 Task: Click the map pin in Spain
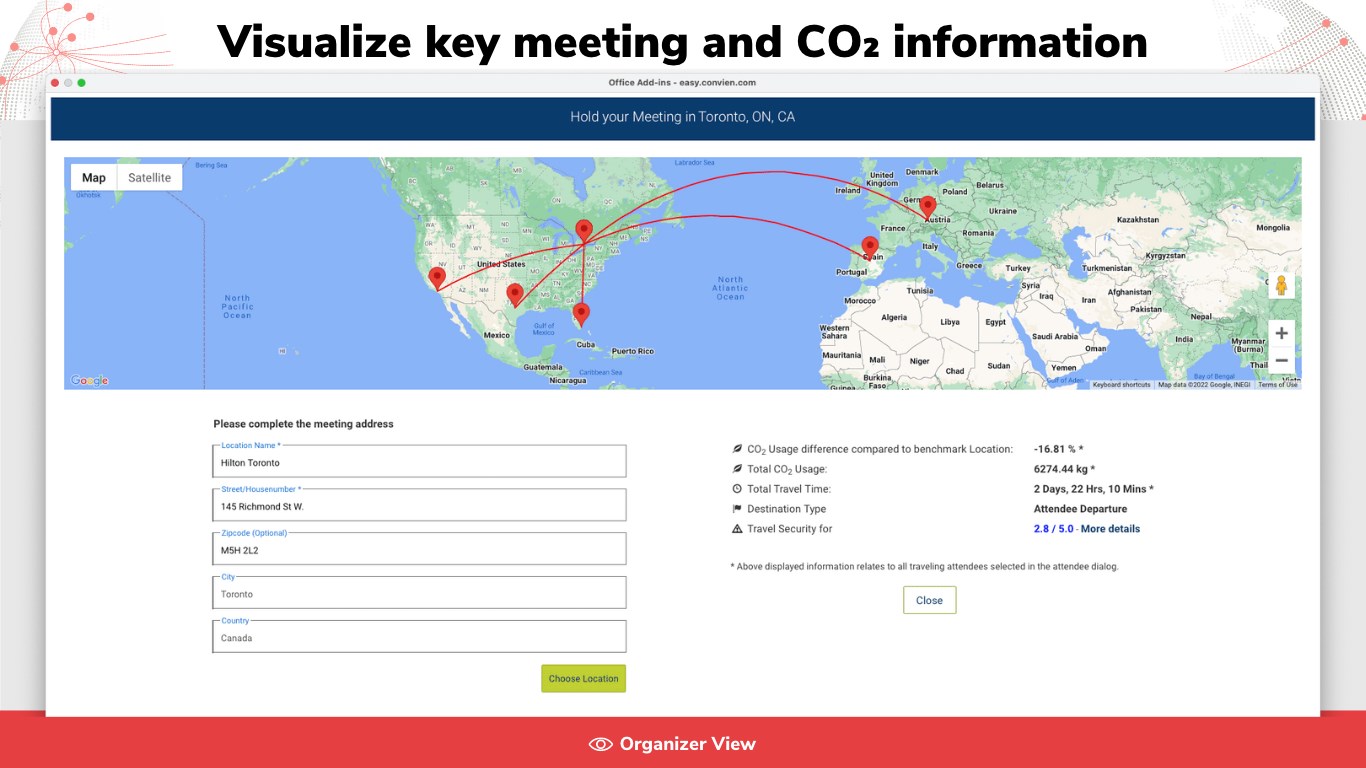[870, 247]
